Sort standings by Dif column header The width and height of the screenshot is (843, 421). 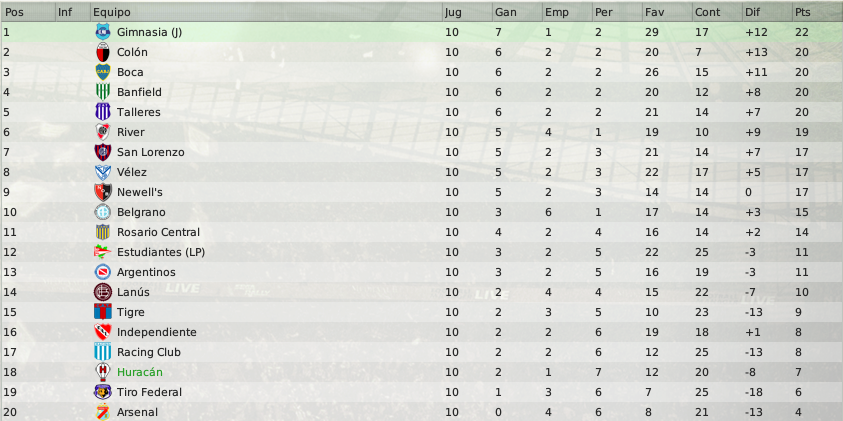pos(767,12)
